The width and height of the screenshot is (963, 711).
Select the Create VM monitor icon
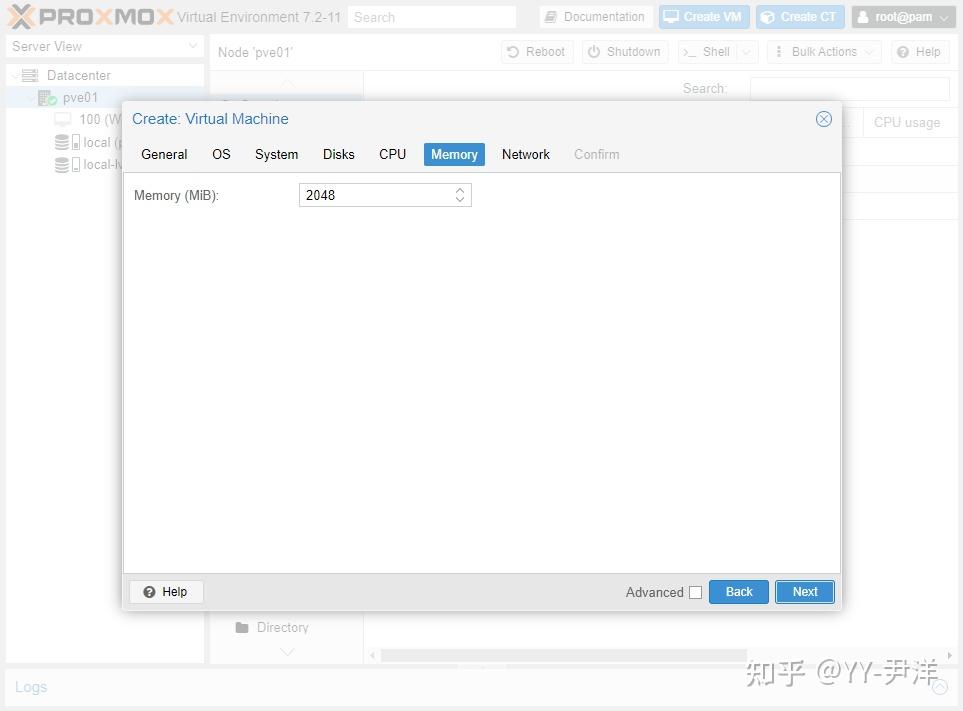click(673, 16)
